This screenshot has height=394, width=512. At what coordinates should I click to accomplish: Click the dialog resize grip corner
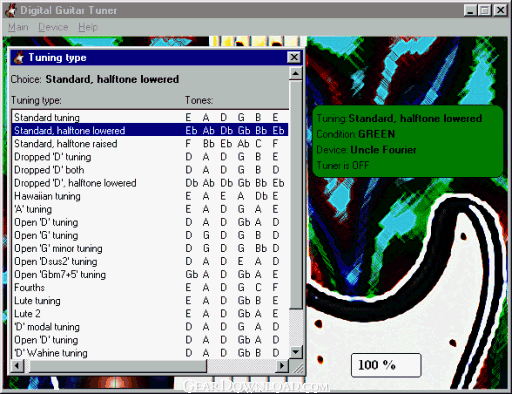296,366
